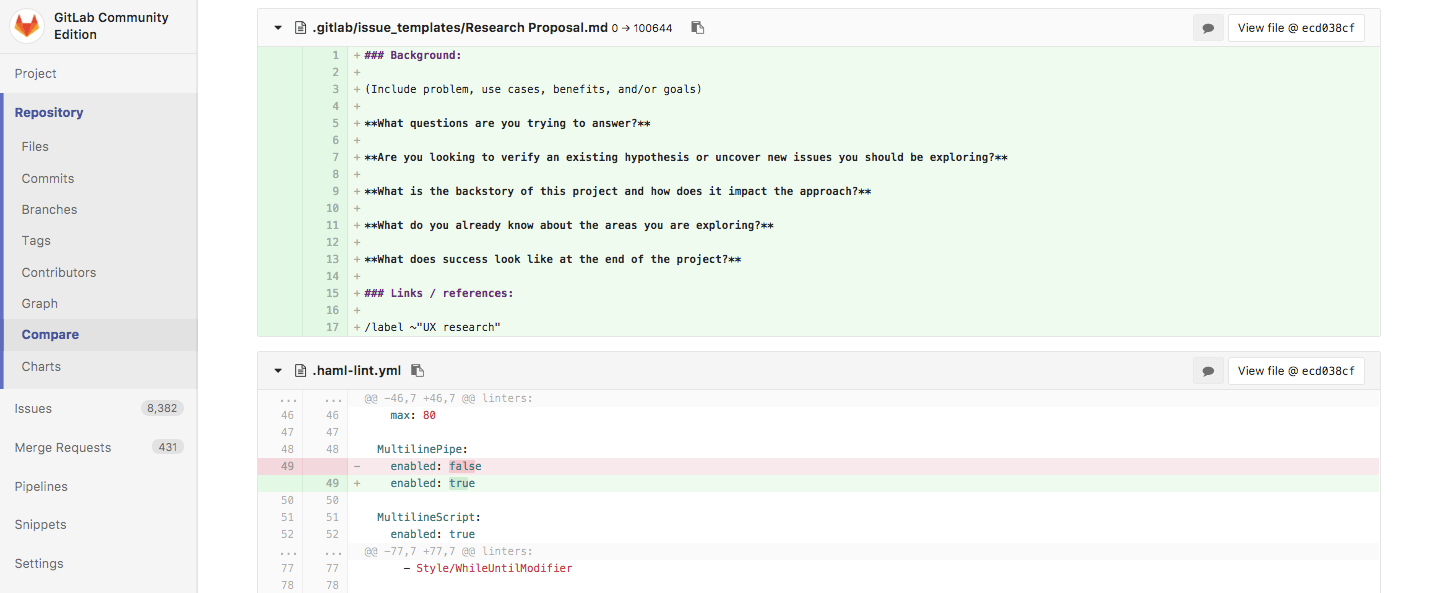The width and height of the screenshot is (1440, 593).
Task: Toggle comments on .haml-lint.yml diff
Action: (1208, 371)
